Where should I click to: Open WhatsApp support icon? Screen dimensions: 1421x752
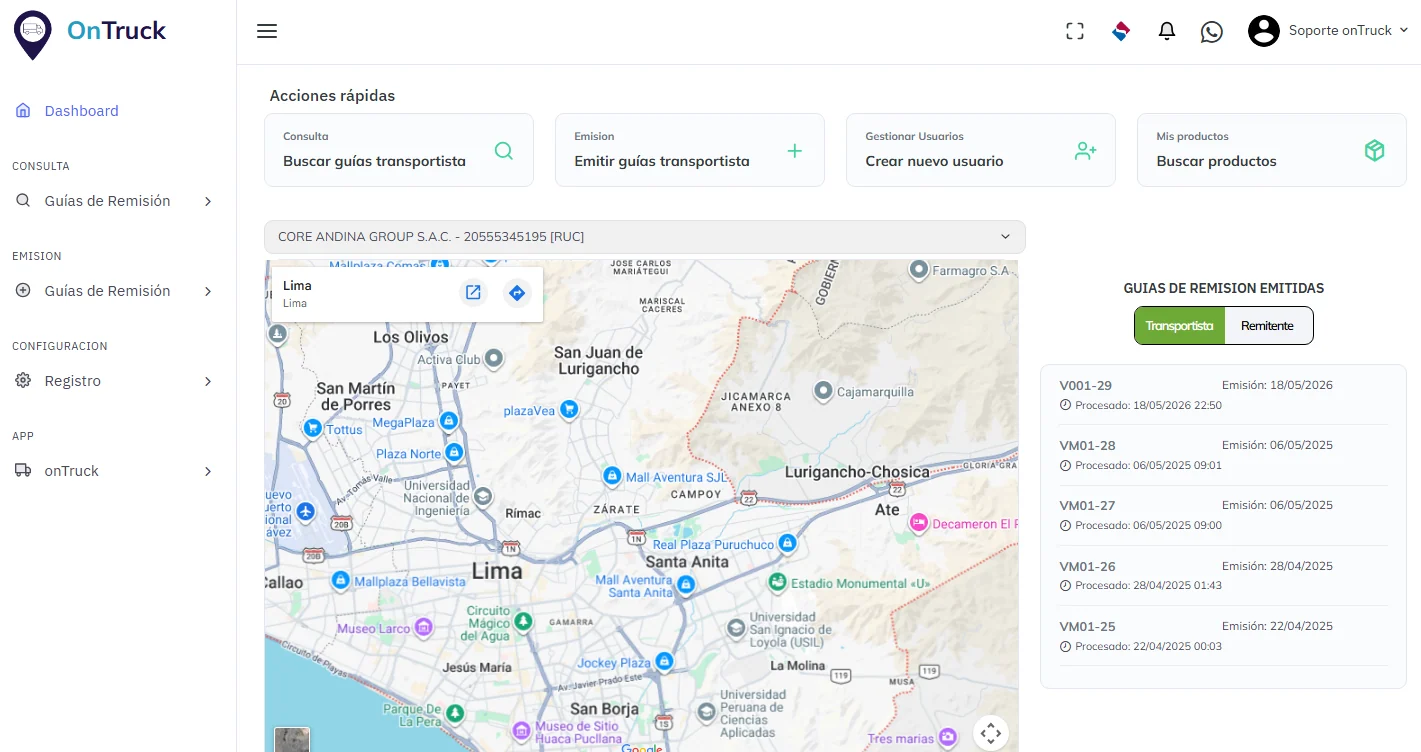(1212, 31)
